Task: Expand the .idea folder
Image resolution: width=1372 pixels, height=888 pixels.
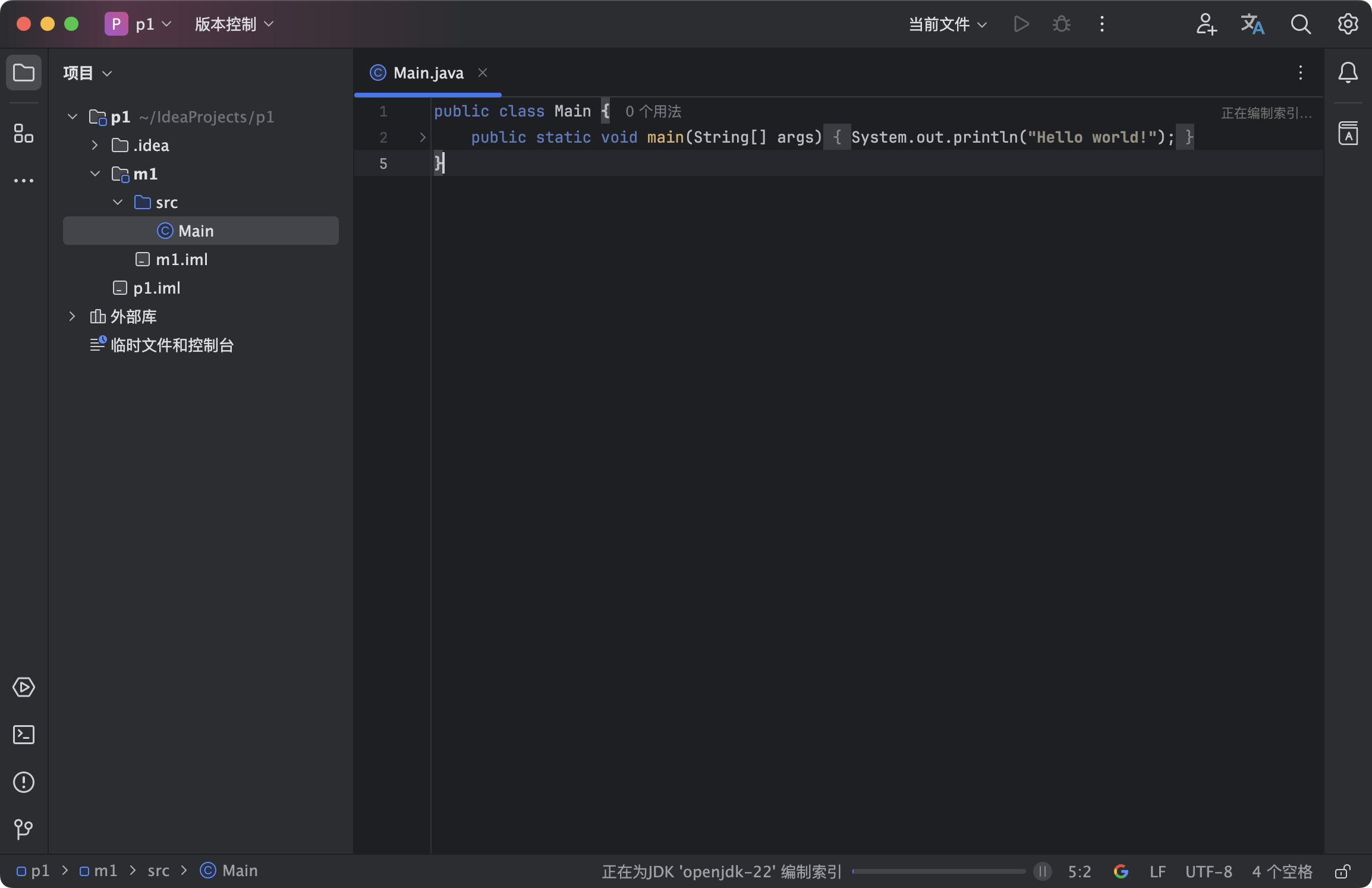Action: click(95, 146)
